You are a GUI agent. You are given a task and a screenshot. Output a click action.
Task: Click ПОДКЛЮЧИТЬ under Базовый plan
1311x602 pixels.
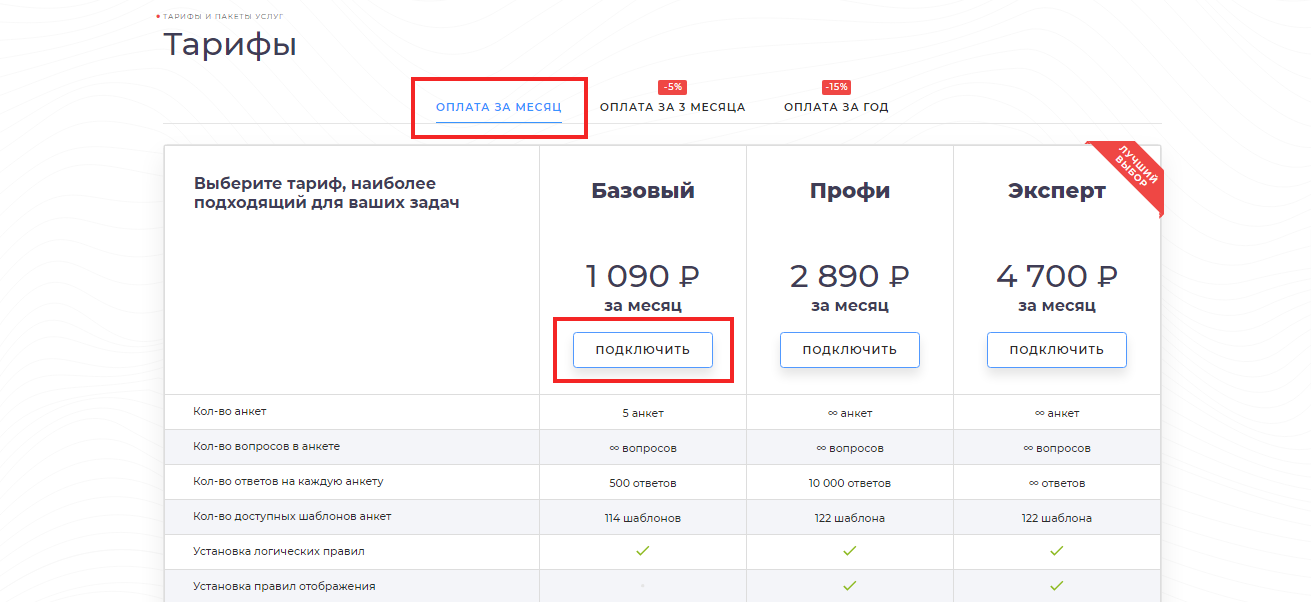pyautogui.click(x=642, y=350)
